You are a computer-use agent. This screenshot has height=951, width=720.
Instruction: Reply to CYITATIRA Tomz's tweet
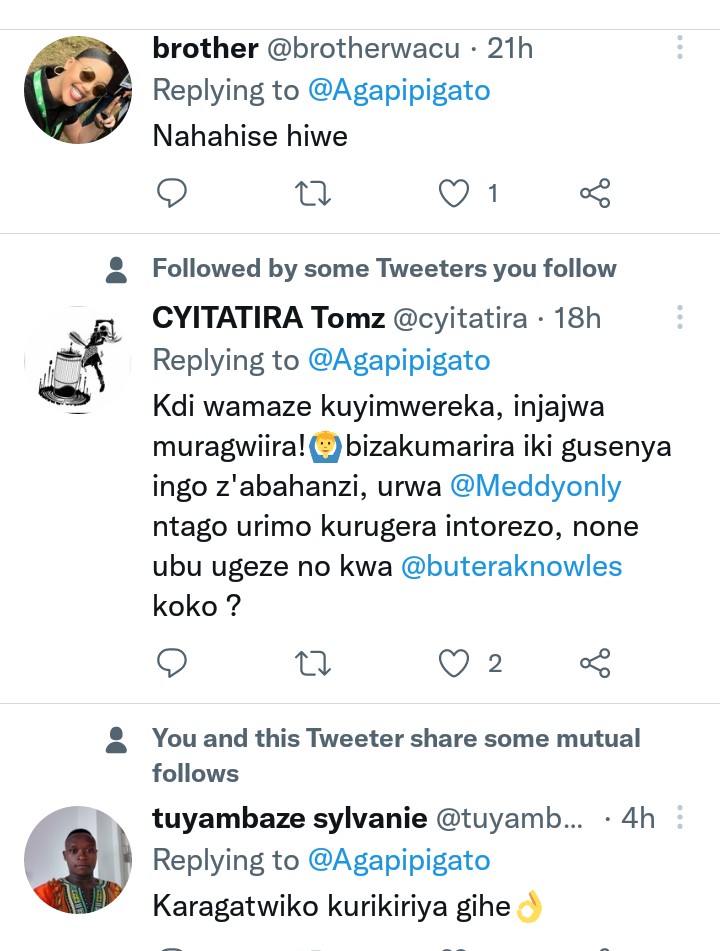pos(173,663)
